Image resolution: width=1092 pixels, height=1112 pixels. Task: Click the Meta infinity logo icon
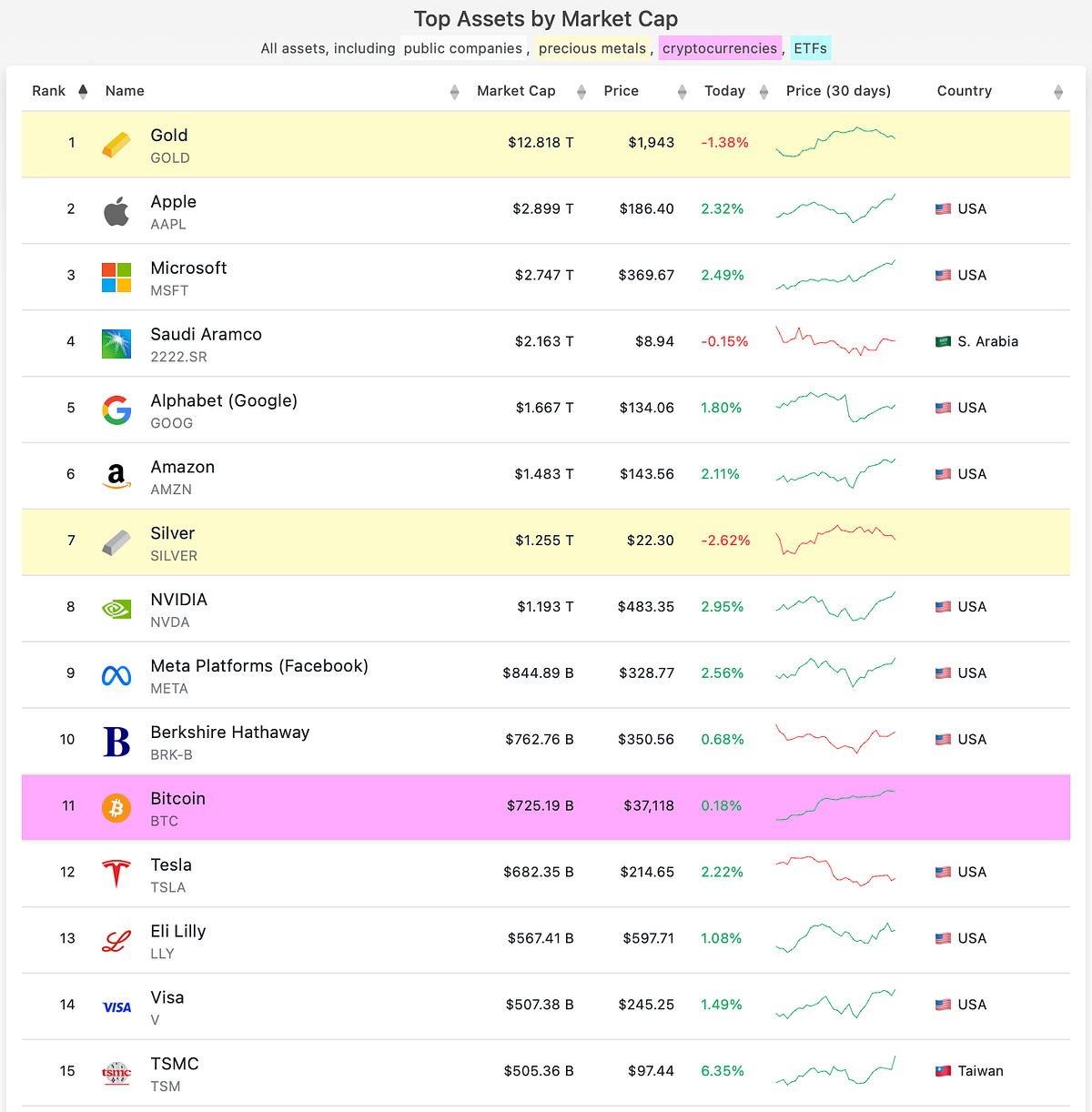point(116,675)
